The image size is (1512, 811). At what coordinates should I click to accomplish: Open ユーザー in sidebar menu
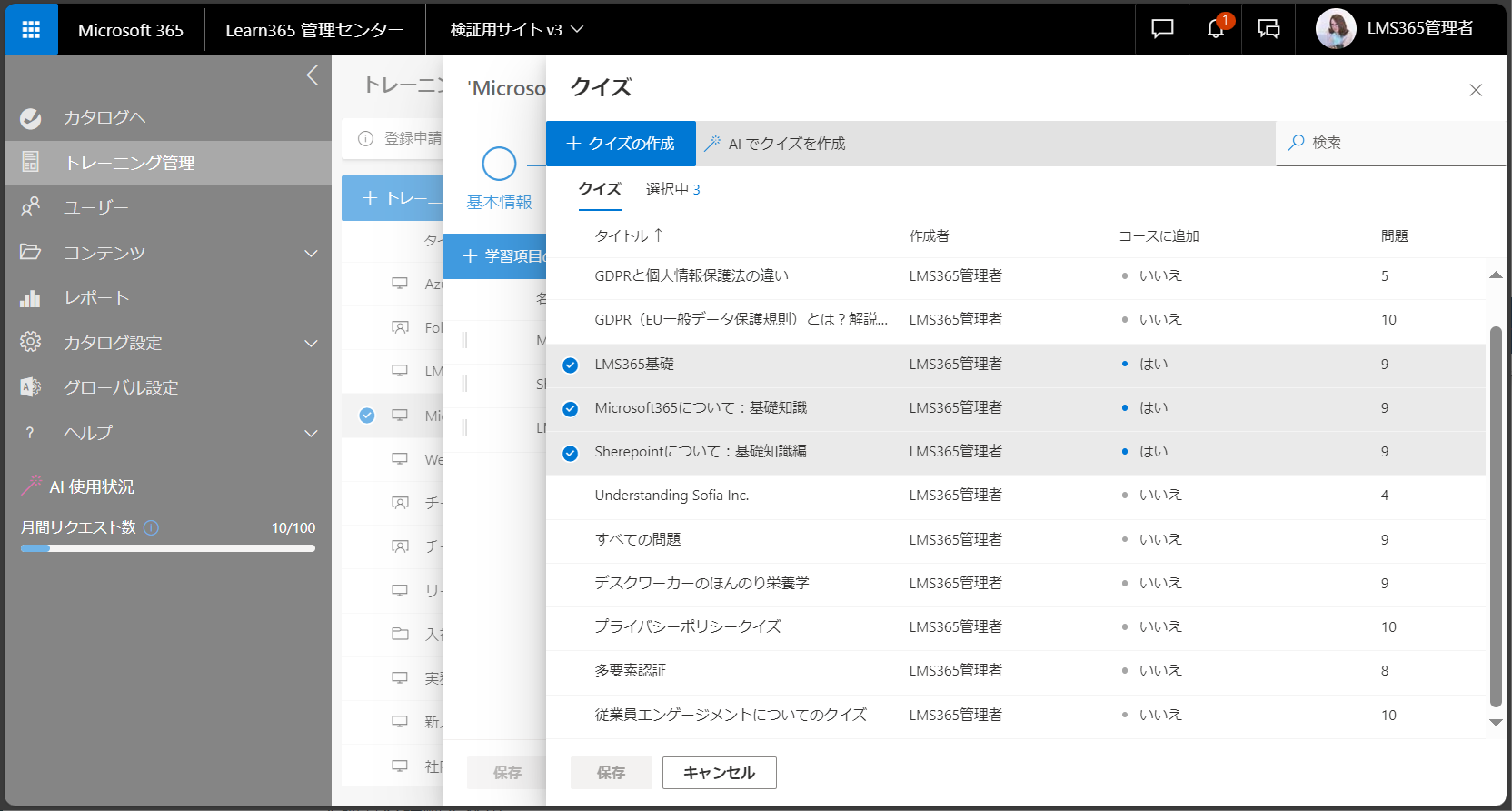(168, 207)
